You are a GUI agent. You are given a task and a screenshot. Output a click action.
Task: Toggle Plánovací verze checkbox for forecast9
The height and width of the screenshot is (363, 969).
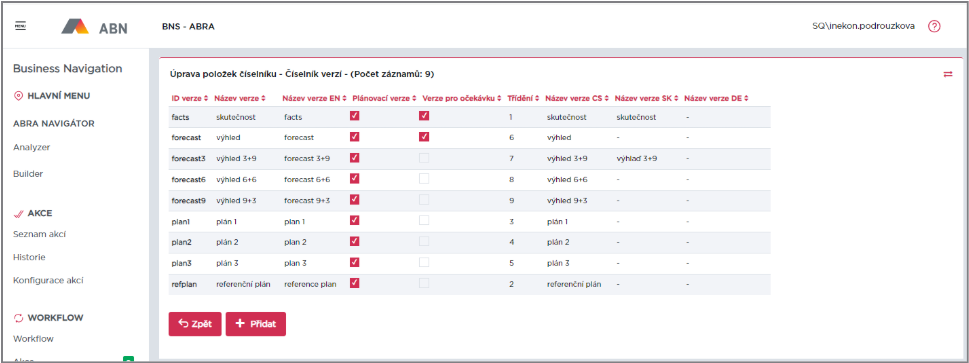(x=355, y=199)
